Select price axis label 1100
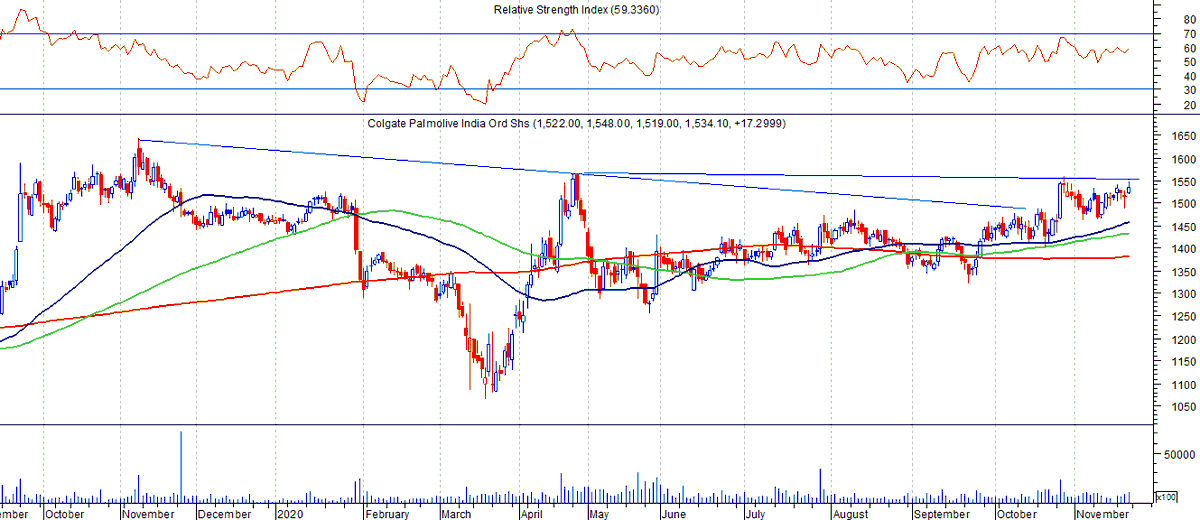The width and height of the screenshot is (1200, 520). [1184, 385]
